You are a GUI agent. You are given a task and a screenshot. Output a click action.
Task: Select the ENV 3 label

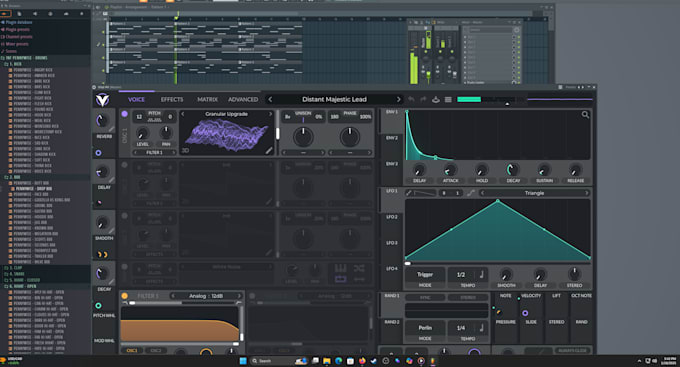pyautogui.click(x=392, y=164)
